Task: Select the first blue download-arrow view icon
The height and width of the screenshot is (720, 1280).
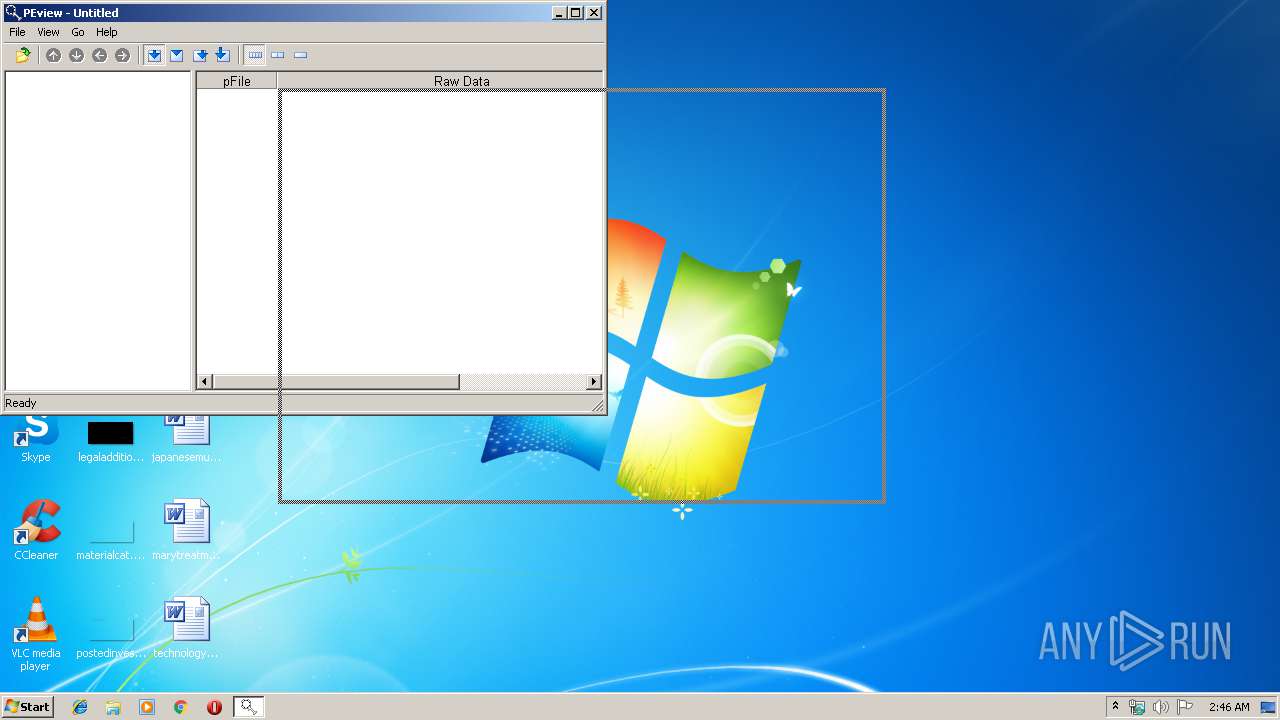Action: (x=154, y=55)
